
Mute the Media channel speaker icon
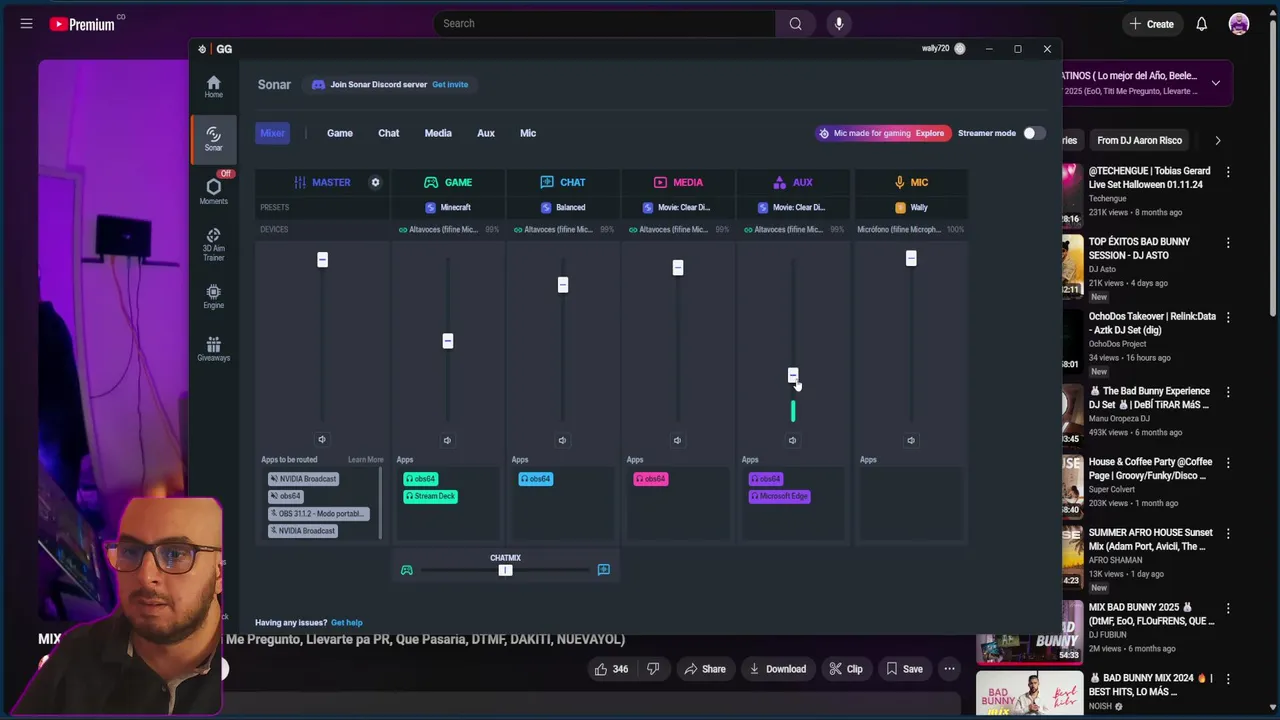677,440
